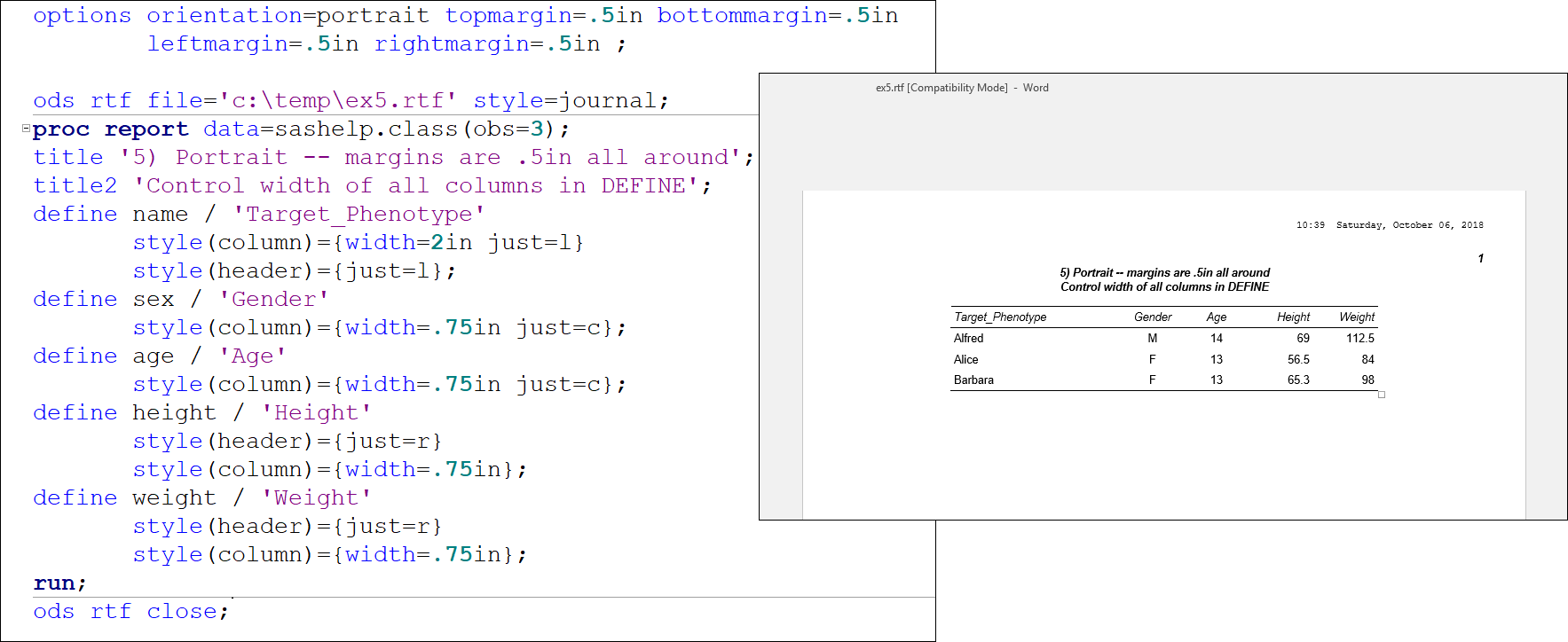Click the 'Target_Phenotype' string in the define name line
The image size is (1568, 642).
click(x=359, y=215)
